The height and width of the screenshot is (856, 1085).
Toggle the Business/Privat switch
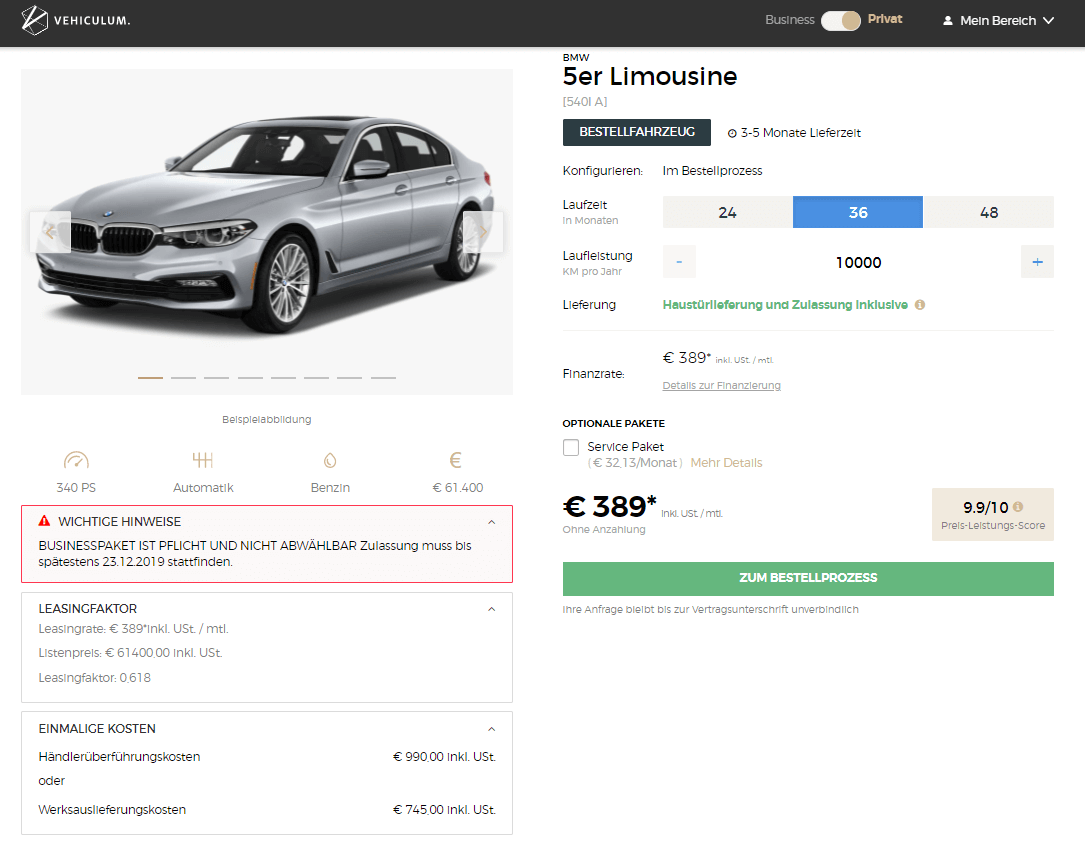coord(841,21)
